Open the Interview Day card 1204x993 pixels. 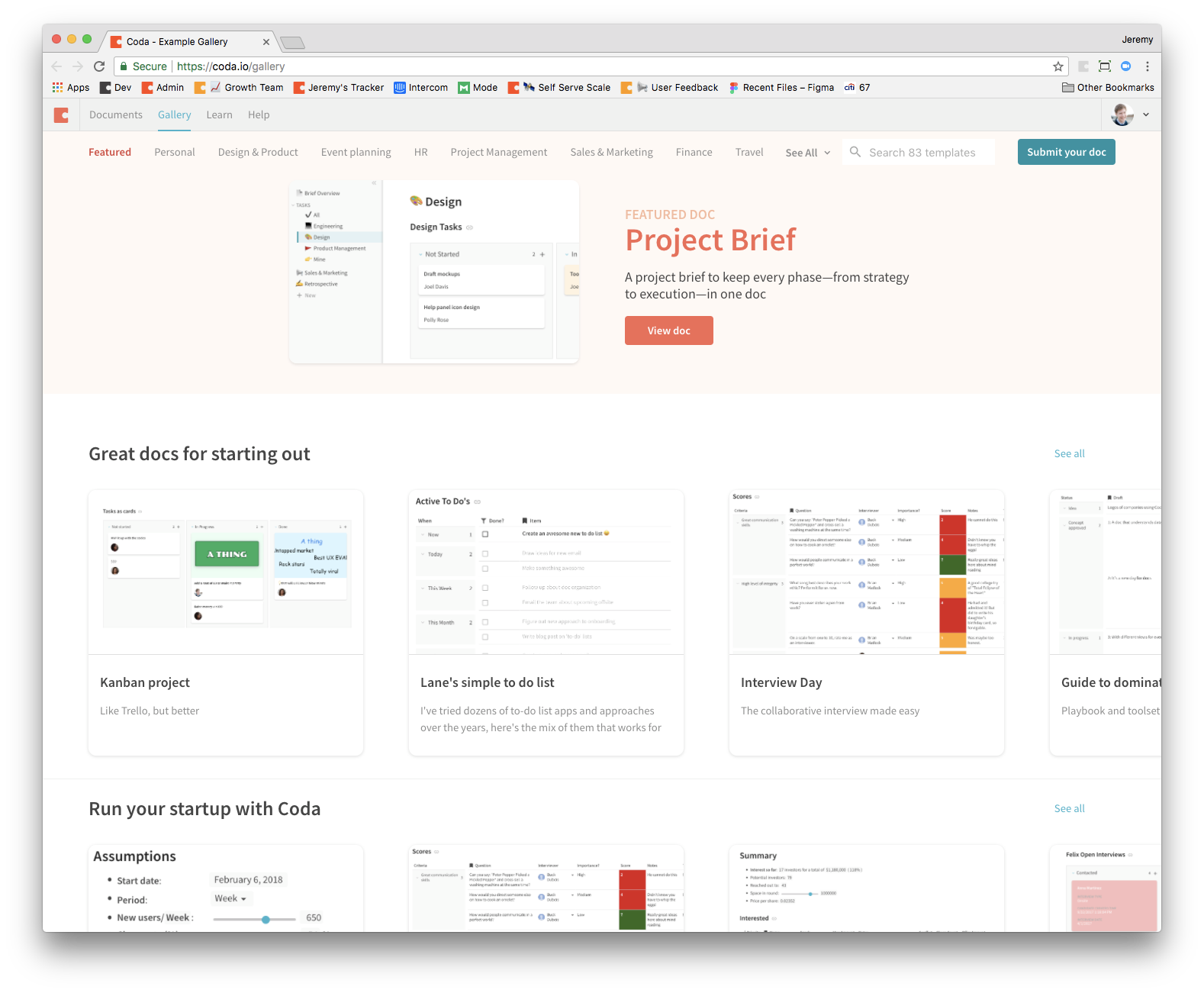point(867,623)
